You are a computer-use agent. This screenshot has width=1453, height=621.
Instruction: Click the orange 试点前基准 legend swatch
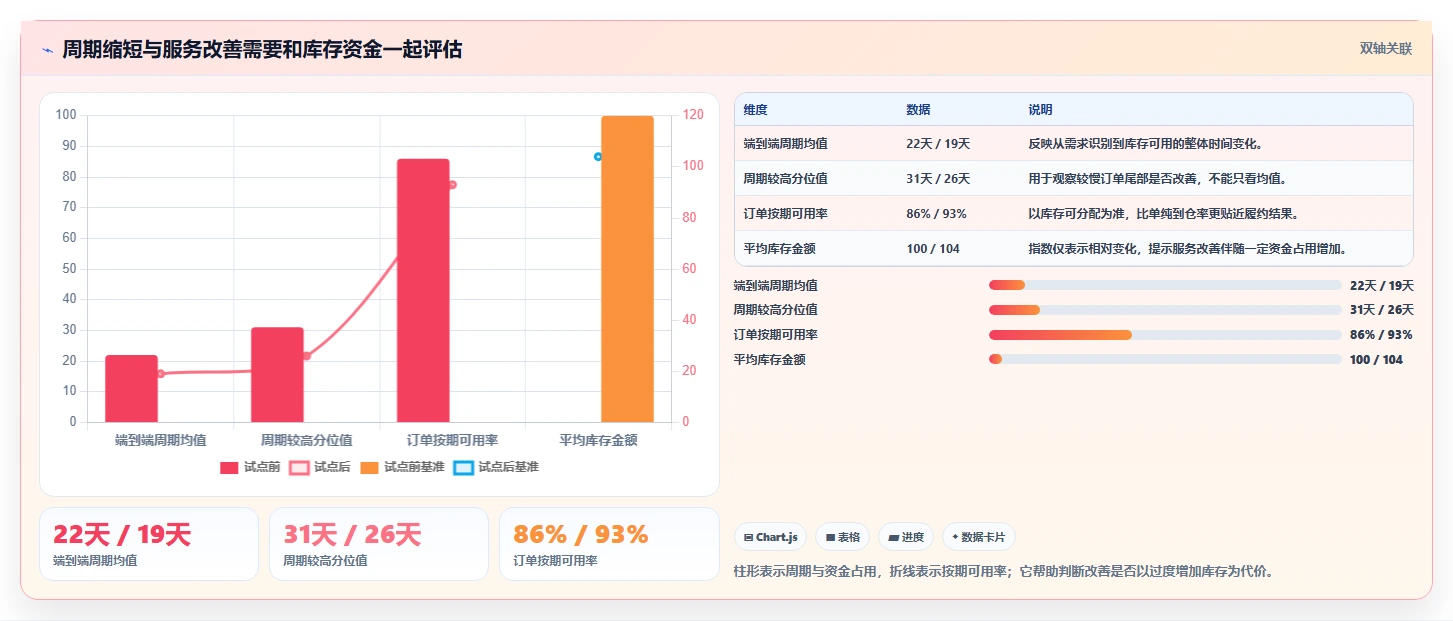(370, 467)
